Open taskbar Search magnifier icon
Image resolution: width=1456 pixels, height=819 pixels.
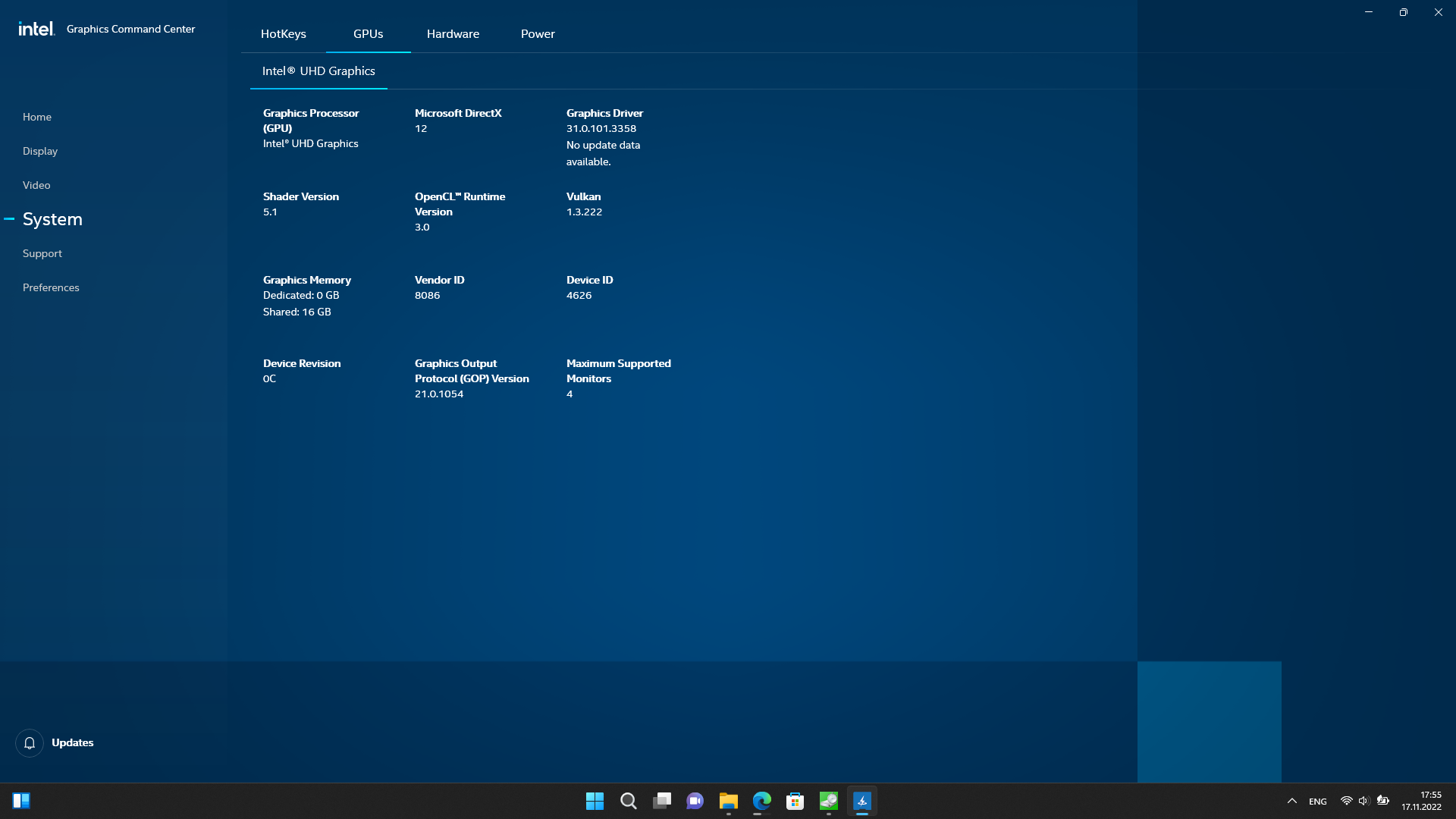[628, 801]
